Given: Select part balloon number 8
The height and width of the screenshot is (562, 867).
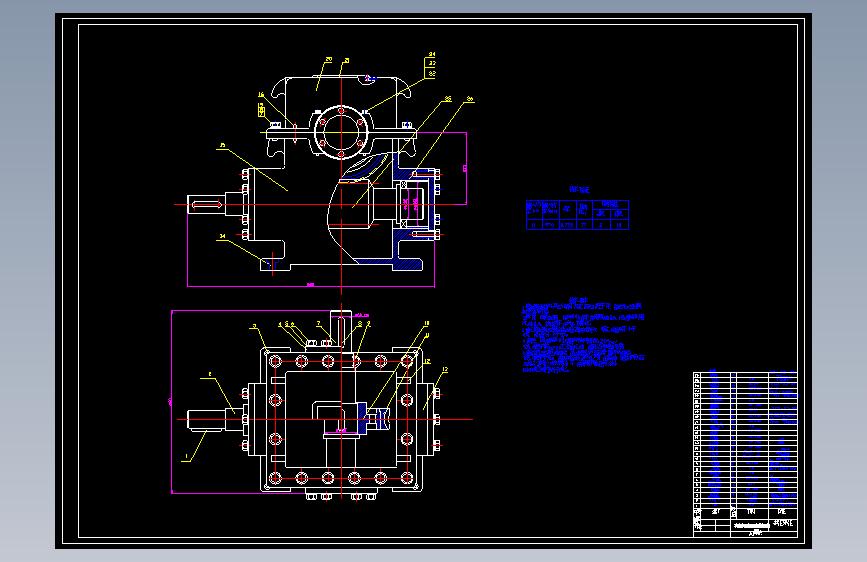Looking at the screenshot, I should coord(360,324).
